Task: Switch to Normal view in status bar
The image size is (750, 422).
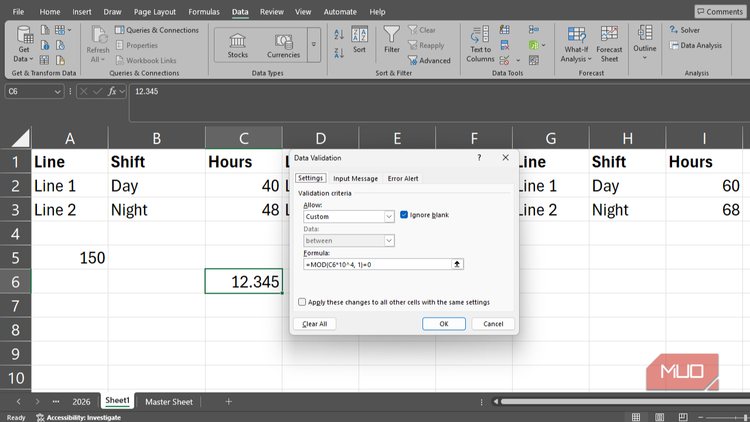Action: click(x=636, y=417)
